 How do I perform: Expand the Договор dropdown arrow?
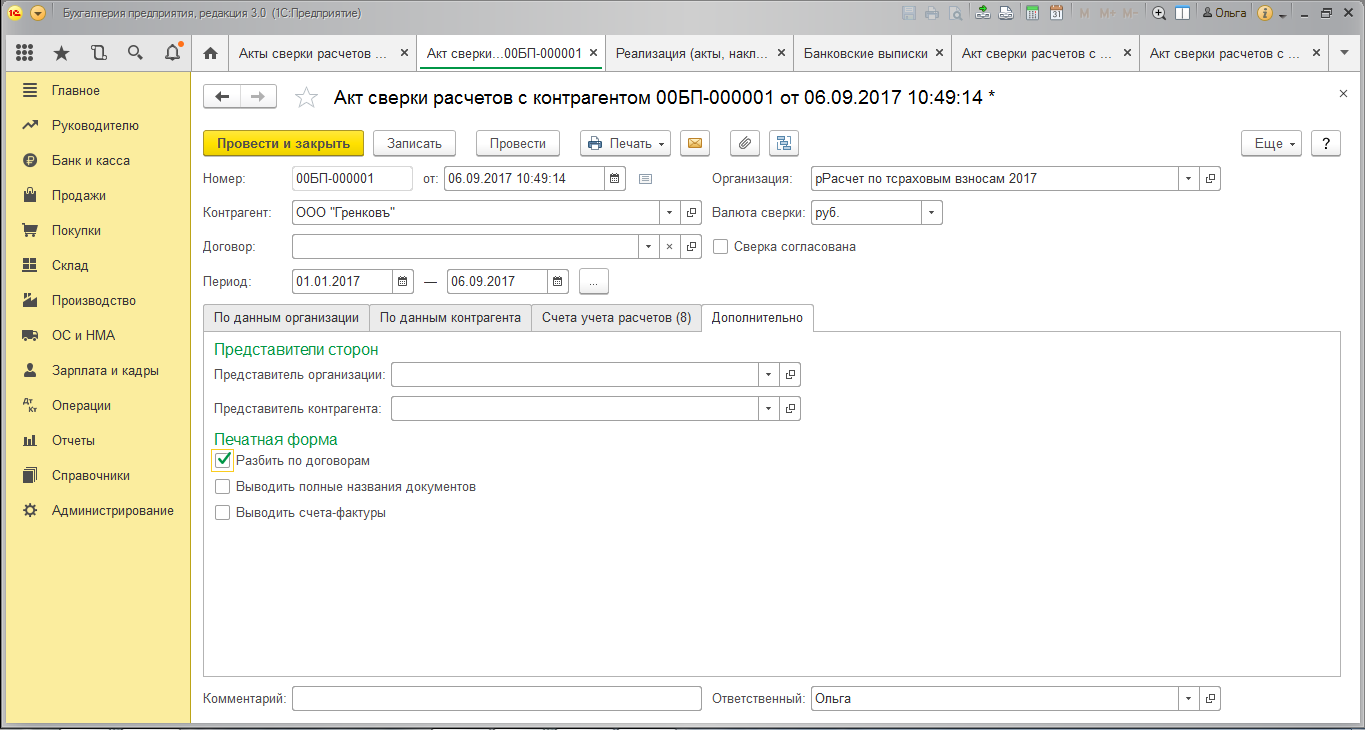(649, 247)
